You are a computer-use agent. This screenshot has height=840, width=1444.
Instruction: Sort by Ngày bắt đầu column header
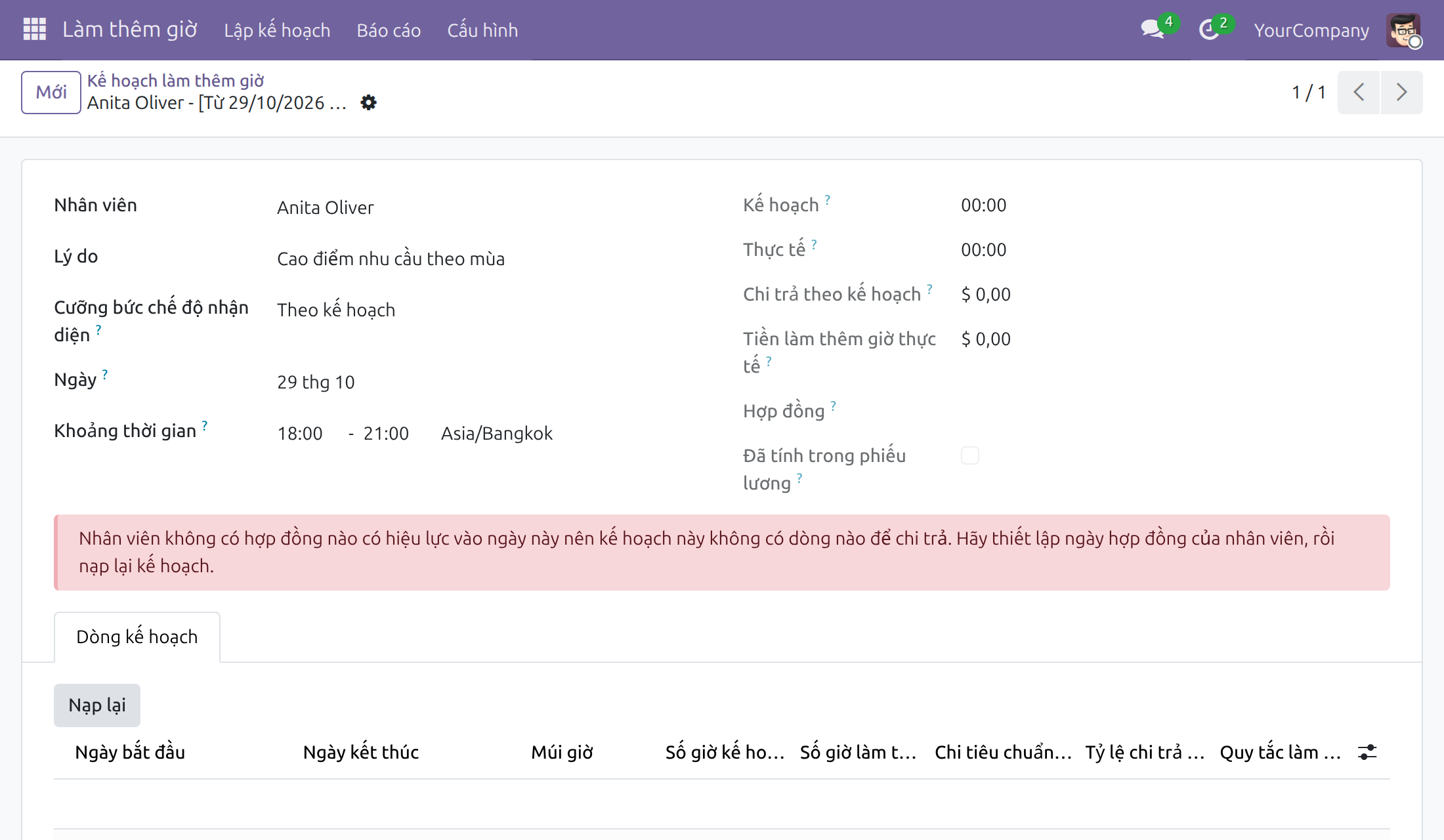tap(130, 752)
